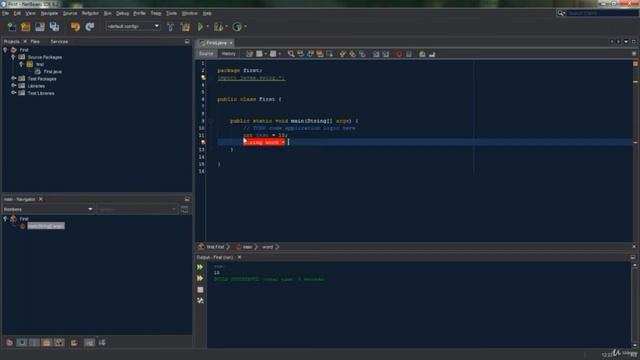
Task: Collapse the First project root node
Action: [5, 50]
